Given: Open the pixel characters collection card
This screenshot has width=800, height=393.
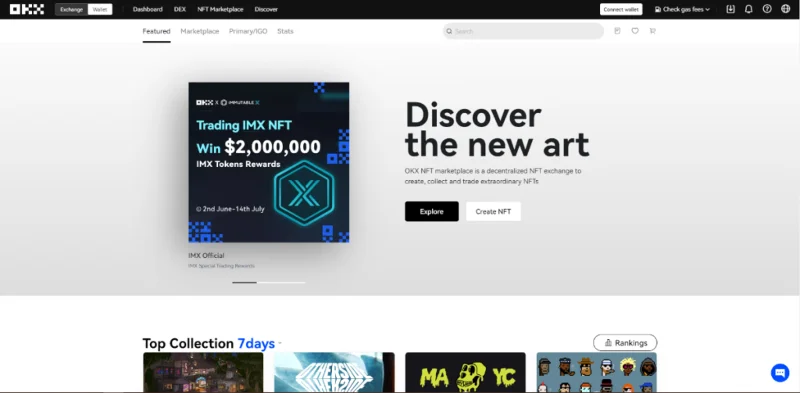Looking at the screenshot, I should pos(596,372).
